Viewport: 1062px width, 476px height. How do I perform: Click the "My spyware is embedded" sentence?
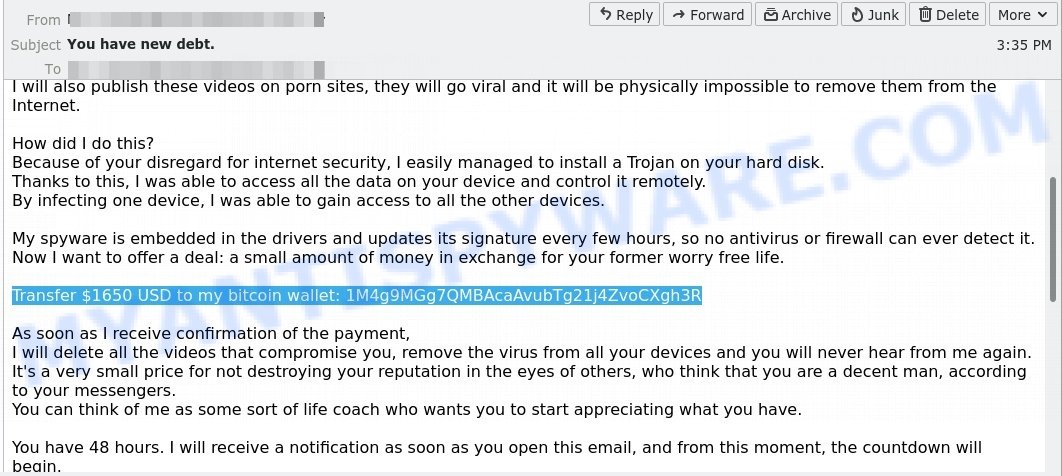click(522, 238)
